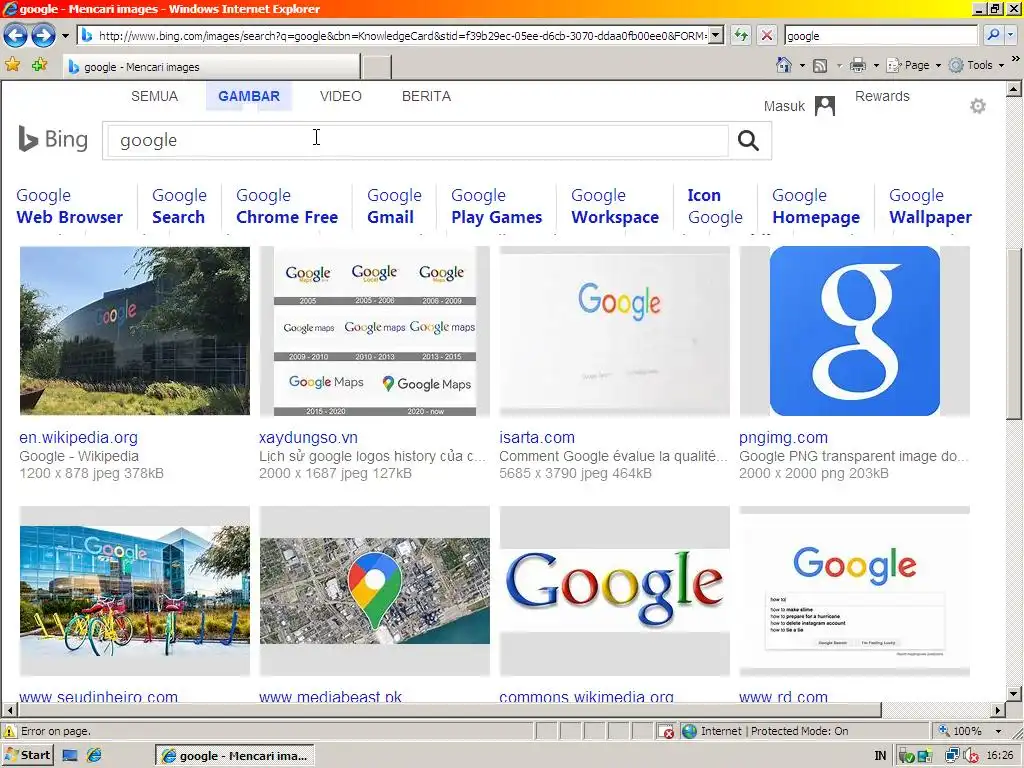Choose Google Chrome Free suggestion
1024x768 pixels.
coord(287,206)
